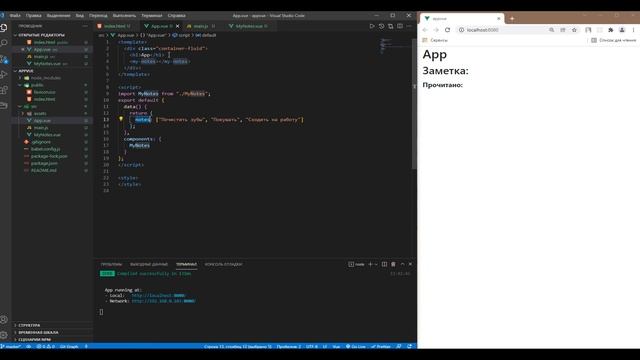Bookmark the page with the star icon

pos(574,30)
